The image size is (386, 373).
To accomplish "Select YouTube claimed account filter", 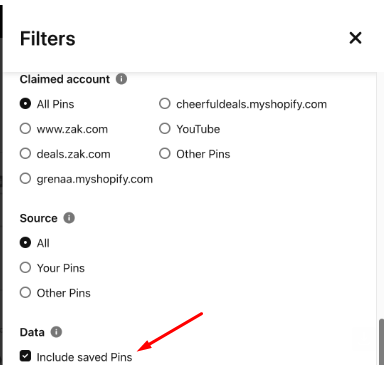I will pos(165,129).
